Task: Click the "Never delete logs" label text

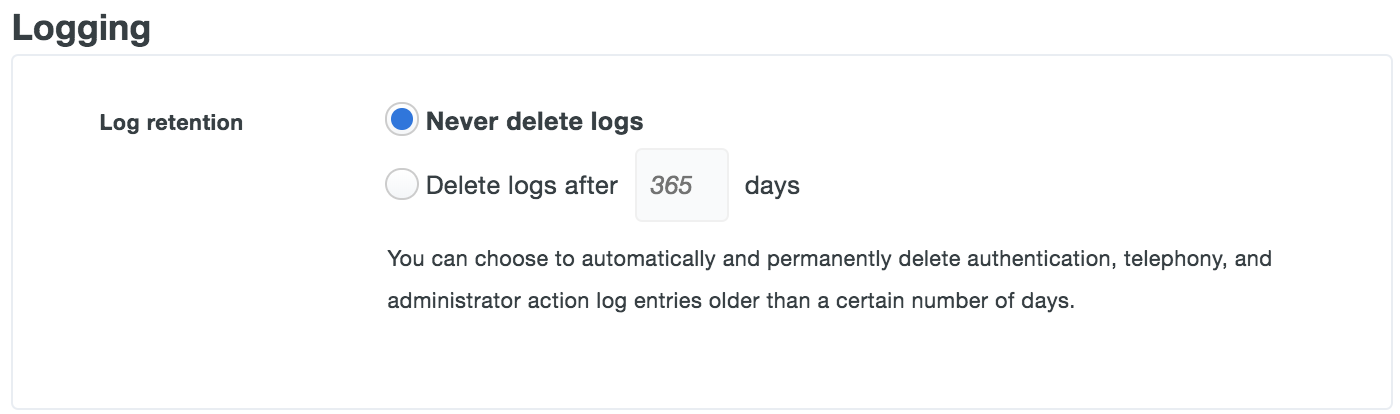Action: pos(534,122)
